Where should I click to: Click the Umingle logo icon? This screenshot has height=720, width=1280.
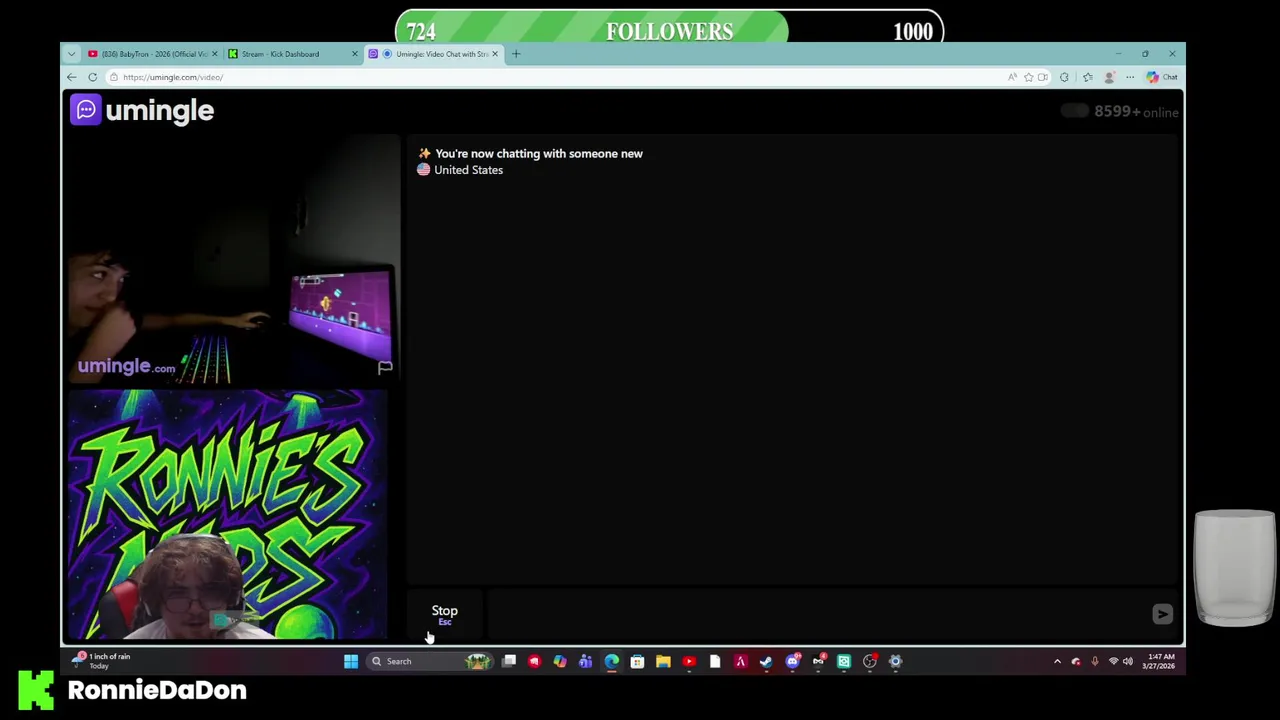(86, 110)
